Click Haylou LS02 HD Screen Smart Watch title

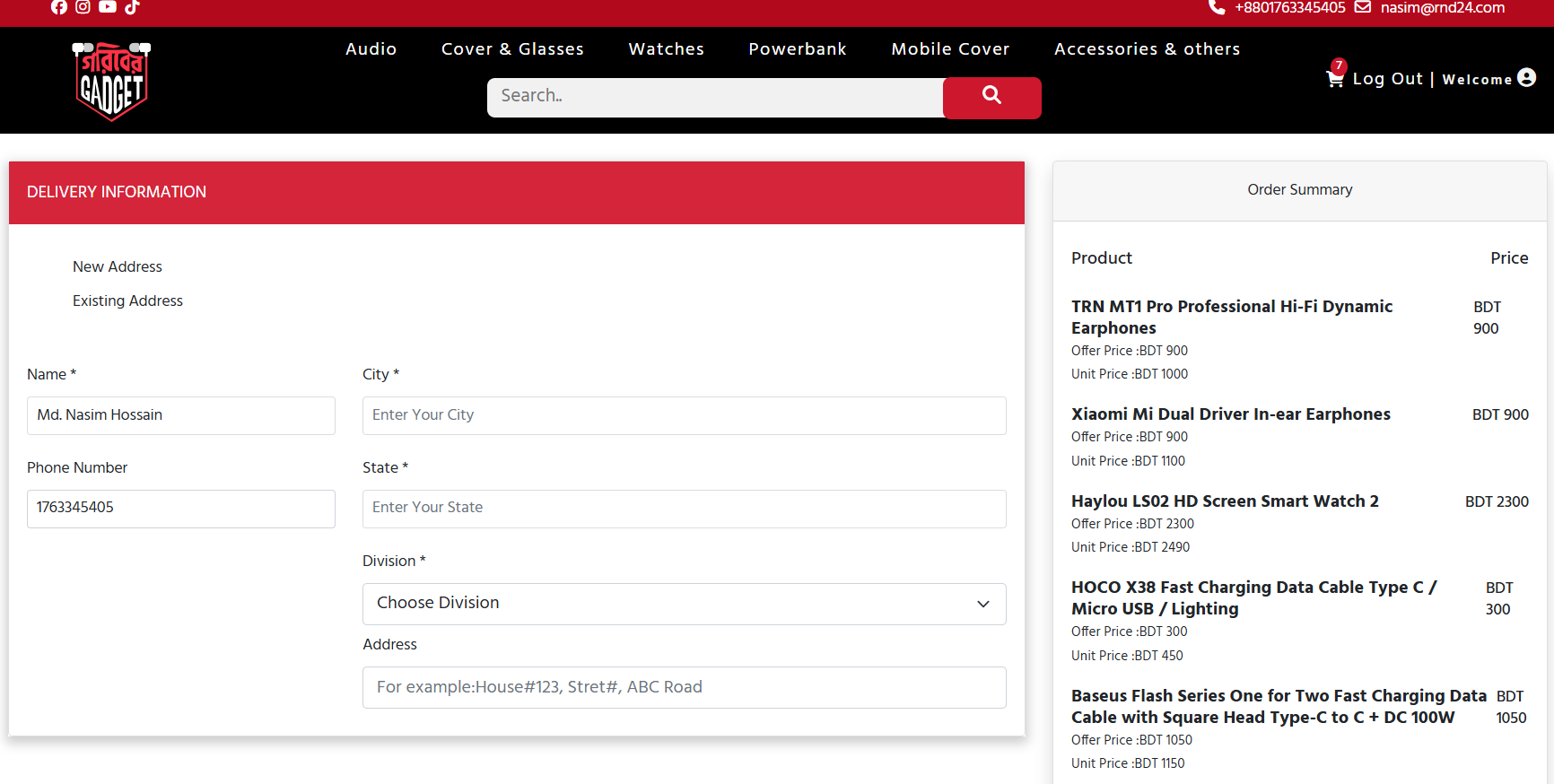tap(1225, 501)
